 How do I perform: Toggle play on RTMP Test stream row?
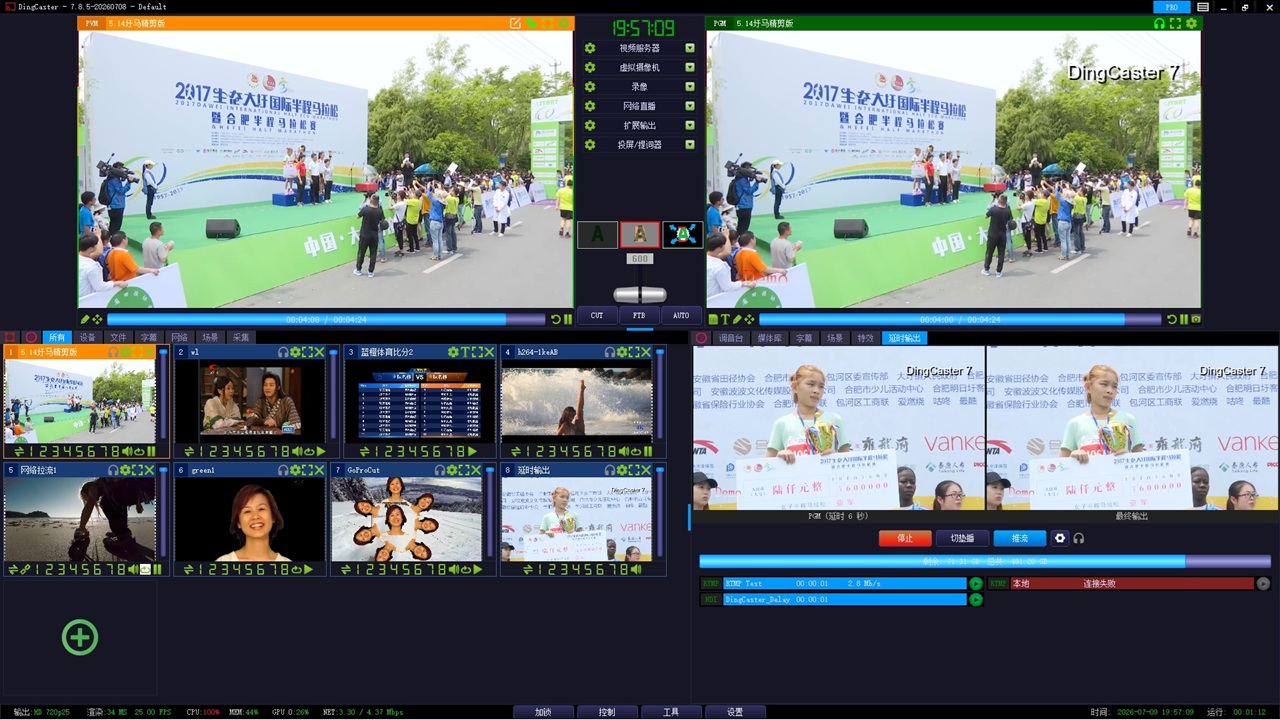coord(976,583)
